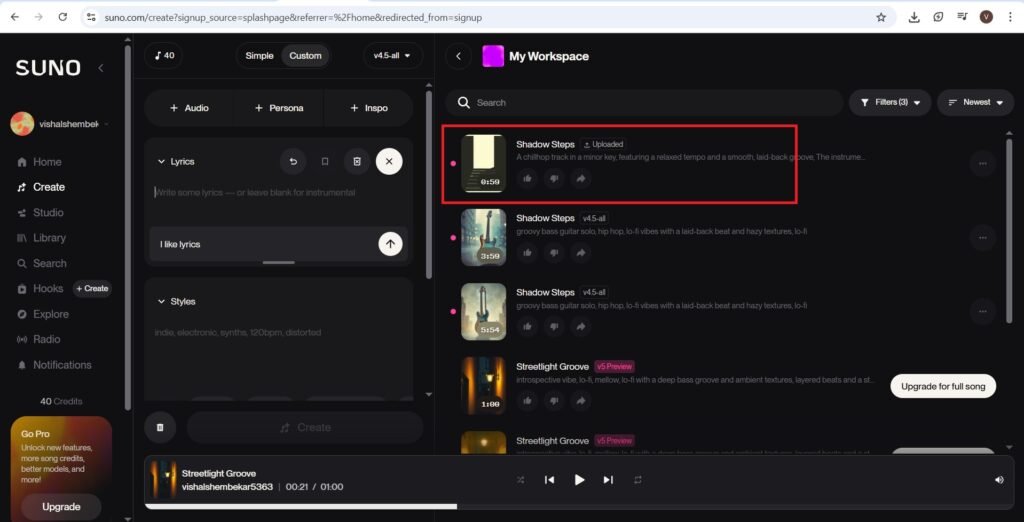Screen dimensions: 1024x522
Task: Click the Upgrade button in the Go Pro card
Action: tap(61, 507)
